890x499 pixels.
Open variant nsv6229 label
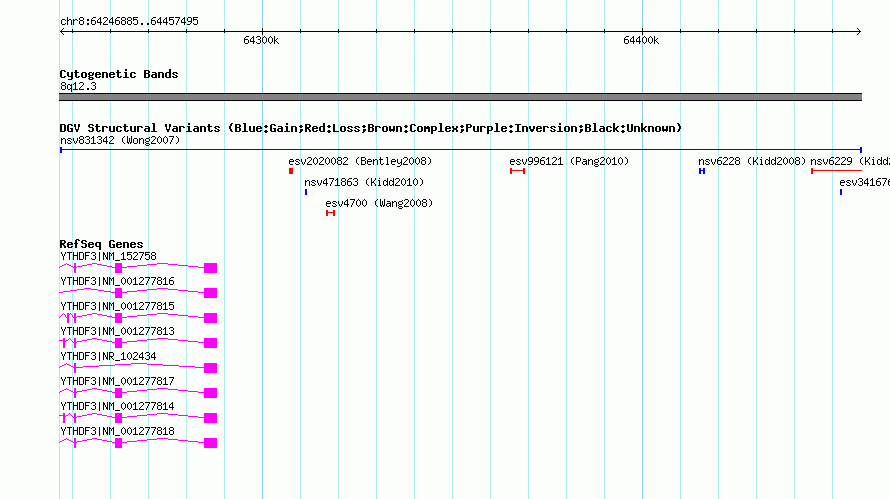click(850, 161)
